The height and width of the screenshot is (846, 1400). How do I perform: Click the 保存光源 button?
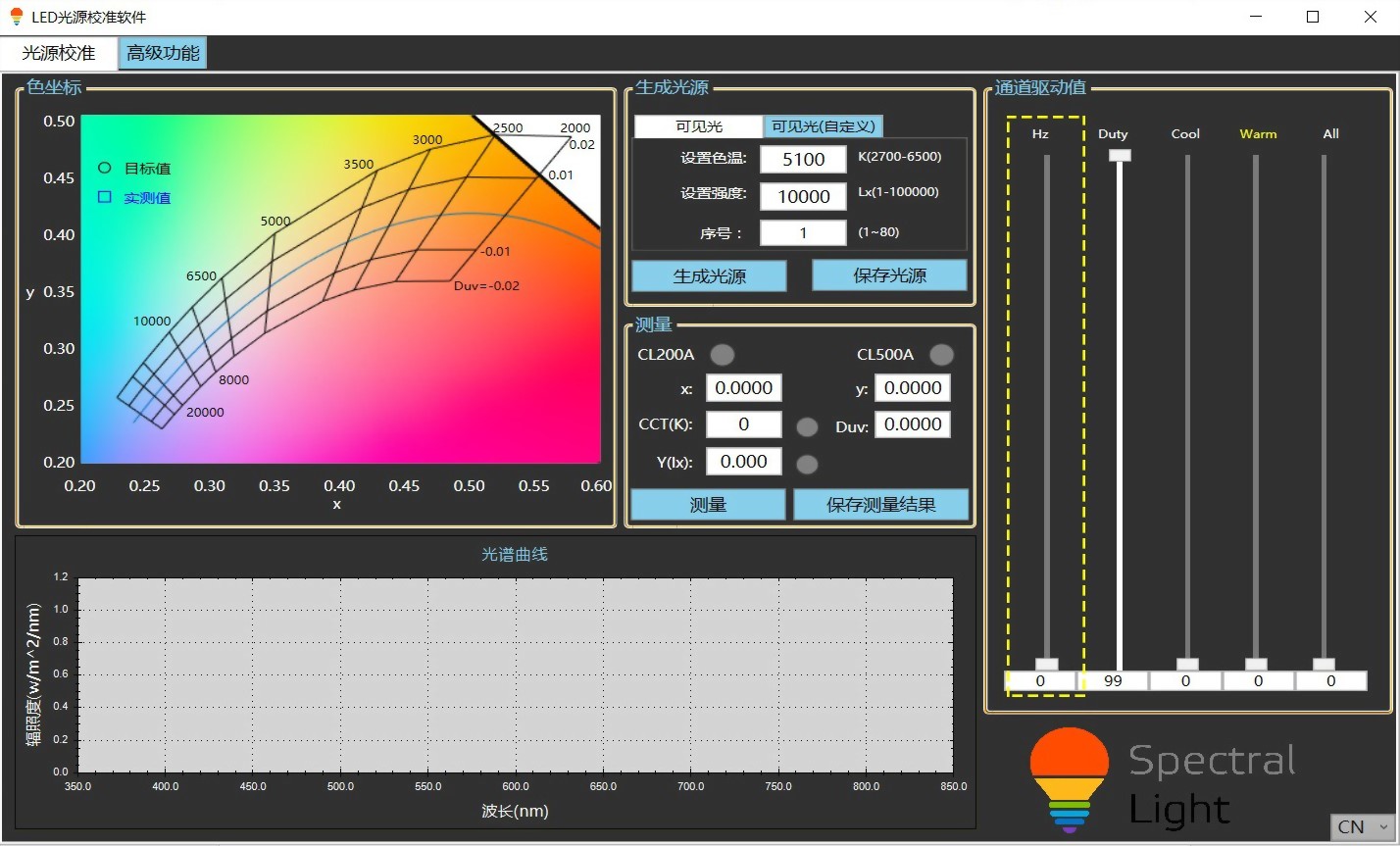click(x=889, y=275)
